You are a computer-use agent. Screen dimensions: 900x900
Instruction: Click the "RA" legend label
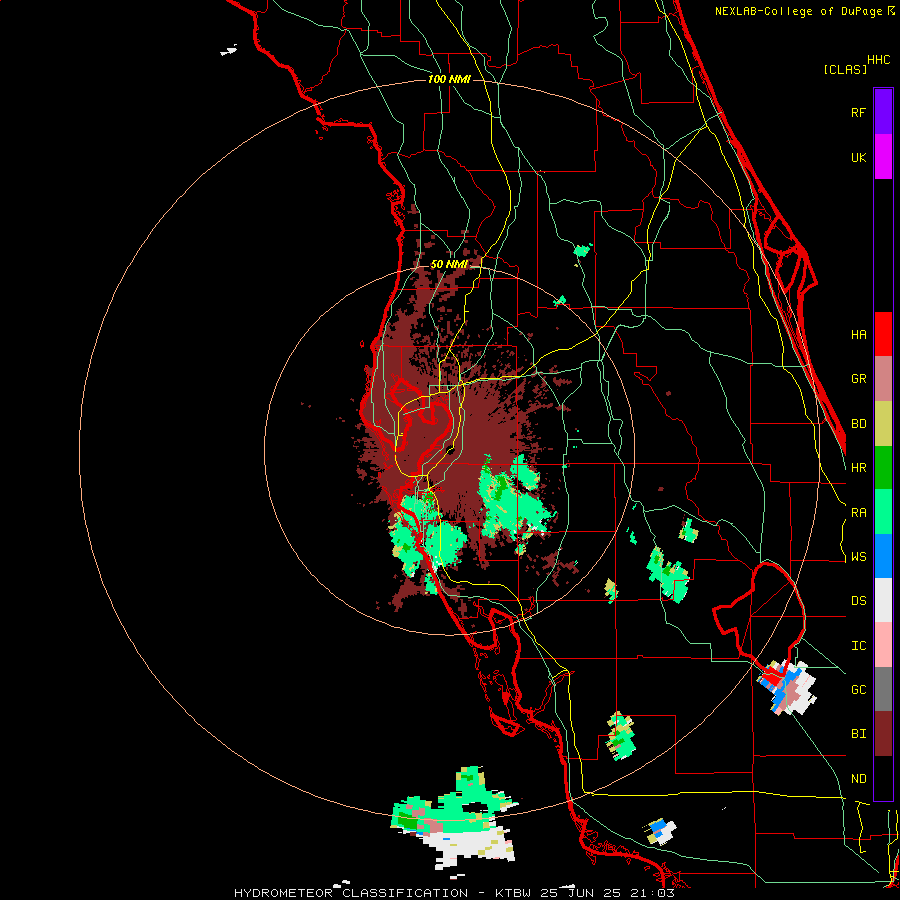859,513
